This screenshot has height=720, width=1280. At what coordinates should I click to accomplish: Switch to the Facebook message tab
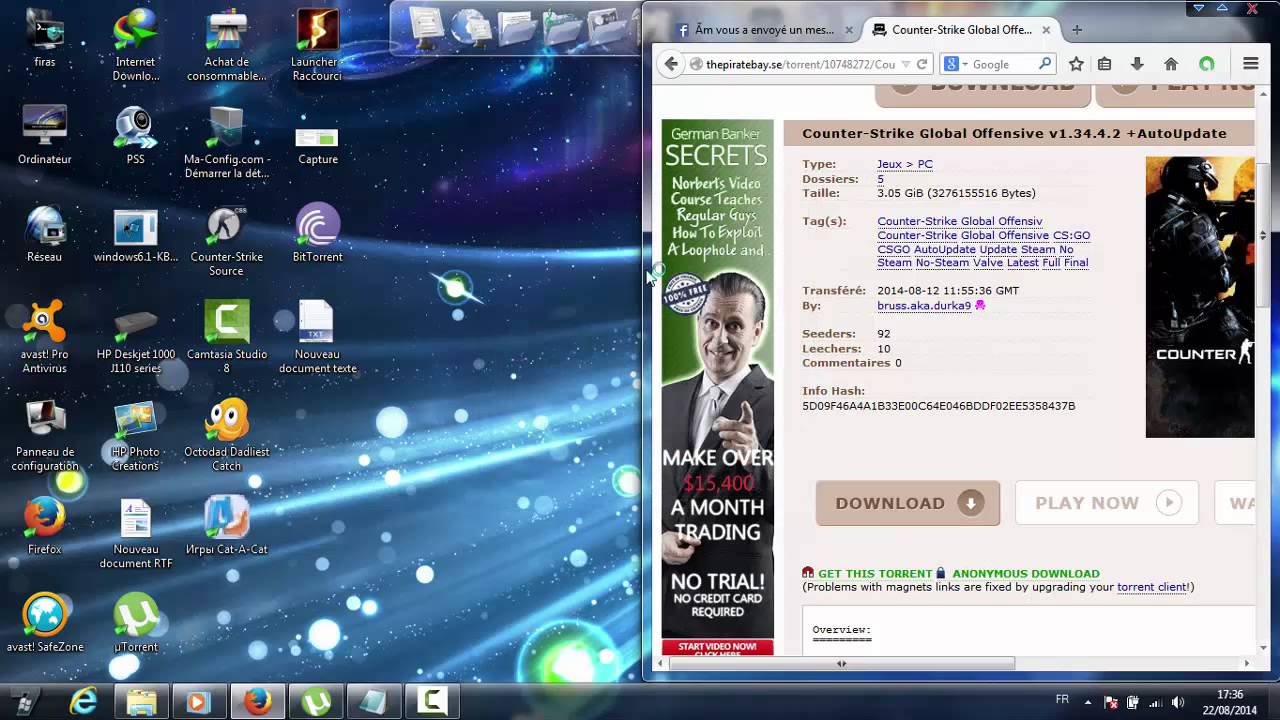coord(764,30)
